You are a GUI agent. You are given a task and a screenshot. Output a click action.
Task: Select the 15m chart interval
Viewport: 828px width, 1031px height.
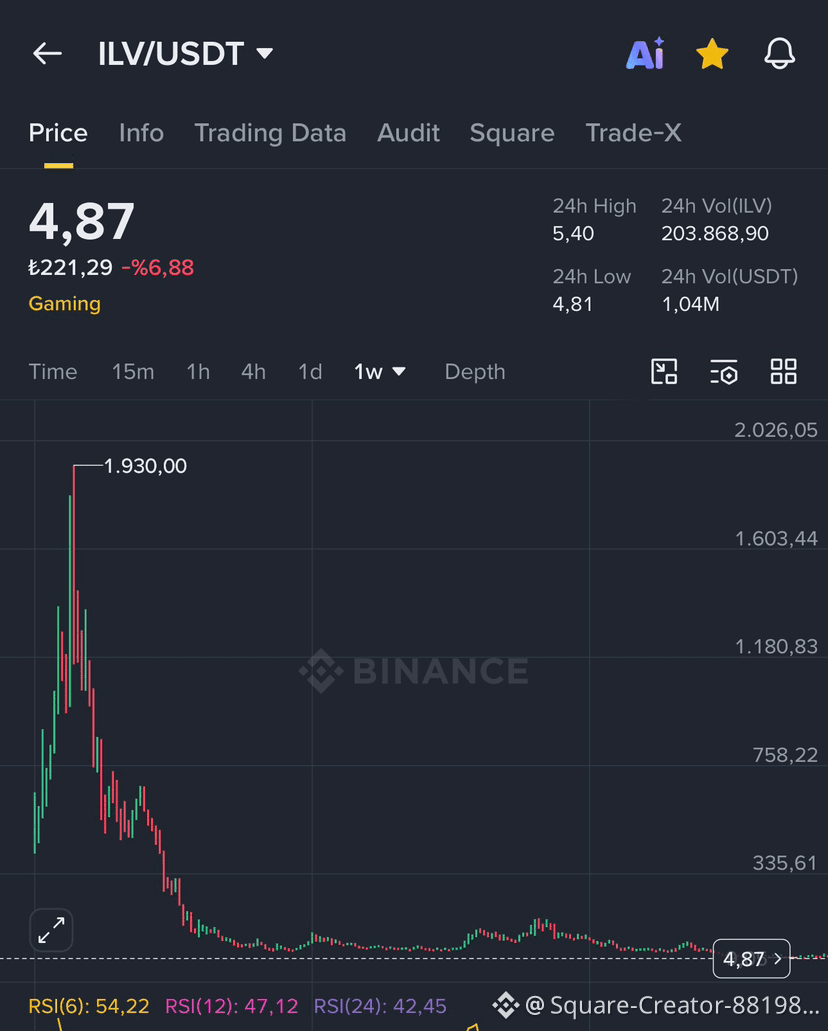pyautogui.click(x=133, y=372)
